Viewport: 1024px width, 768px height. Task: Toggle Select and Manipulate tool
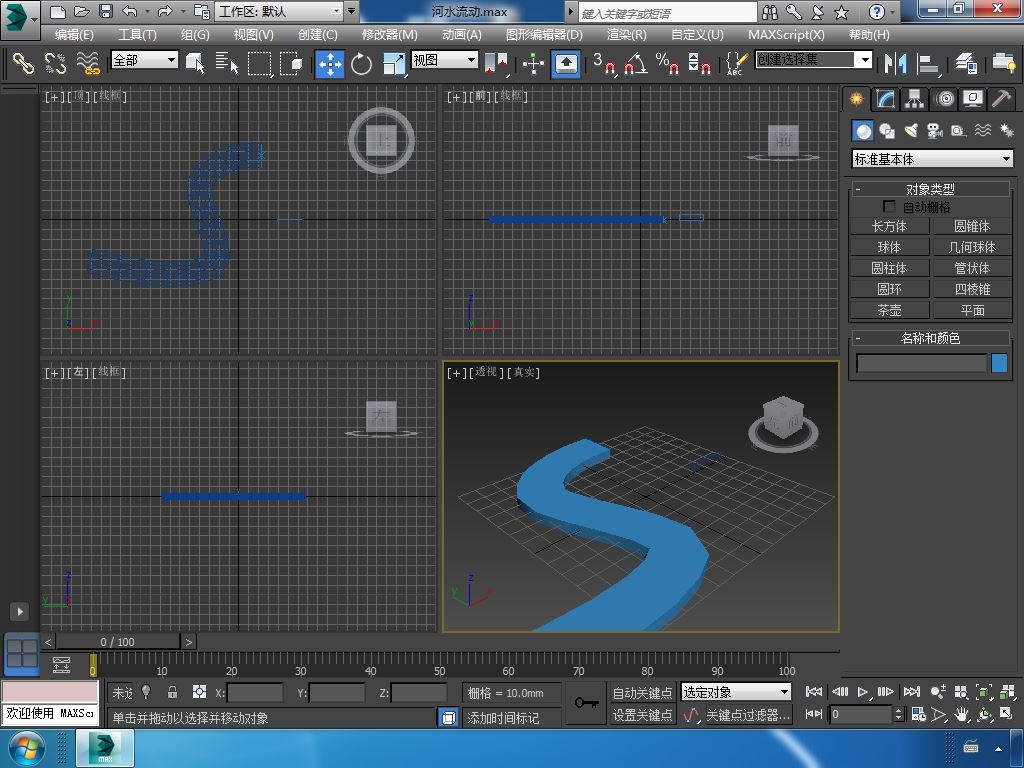533,63
